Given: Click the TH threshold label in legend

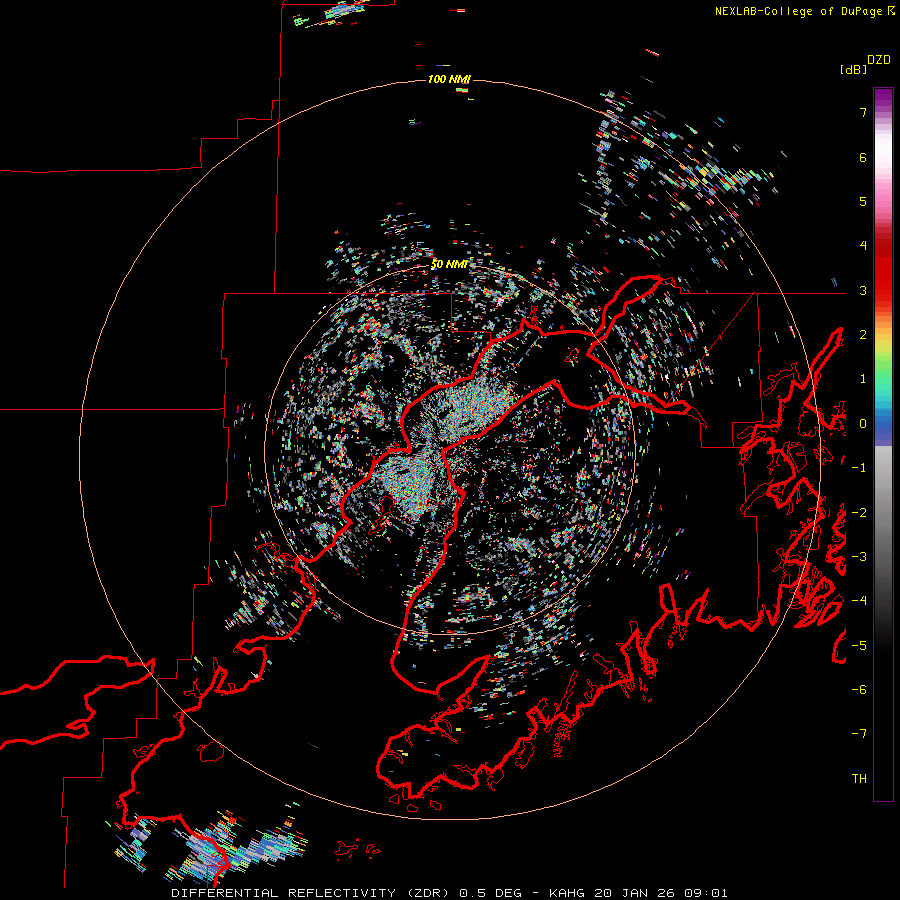Looking at the screenshot, I should [859, 778].
